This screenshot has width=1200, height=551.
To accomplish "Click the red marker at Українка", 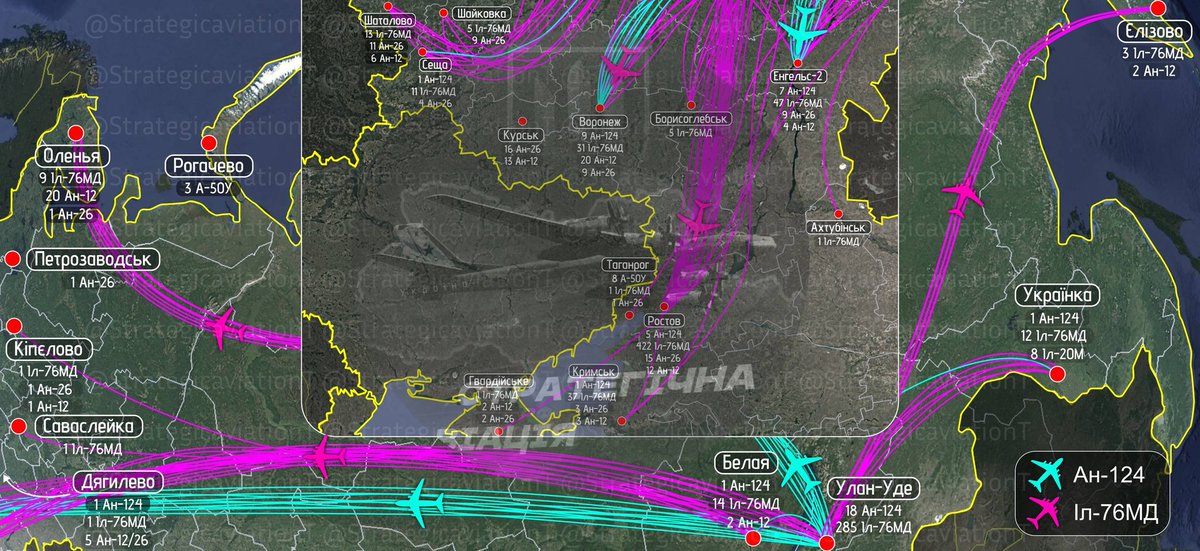I will (1055, 375).
